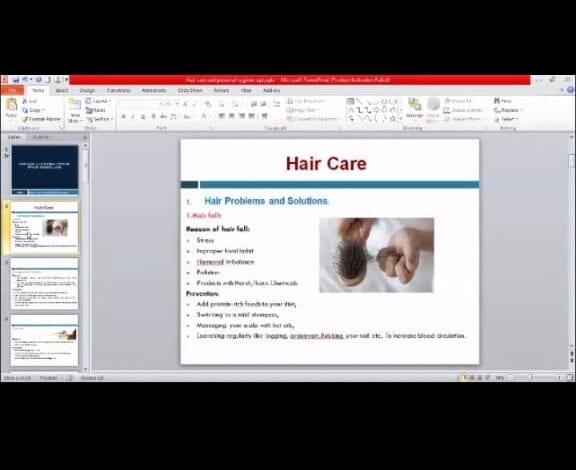This screenshot has height=470, width=576.
Task: Open the Align Text dropdown
Action: pos(301,110)
